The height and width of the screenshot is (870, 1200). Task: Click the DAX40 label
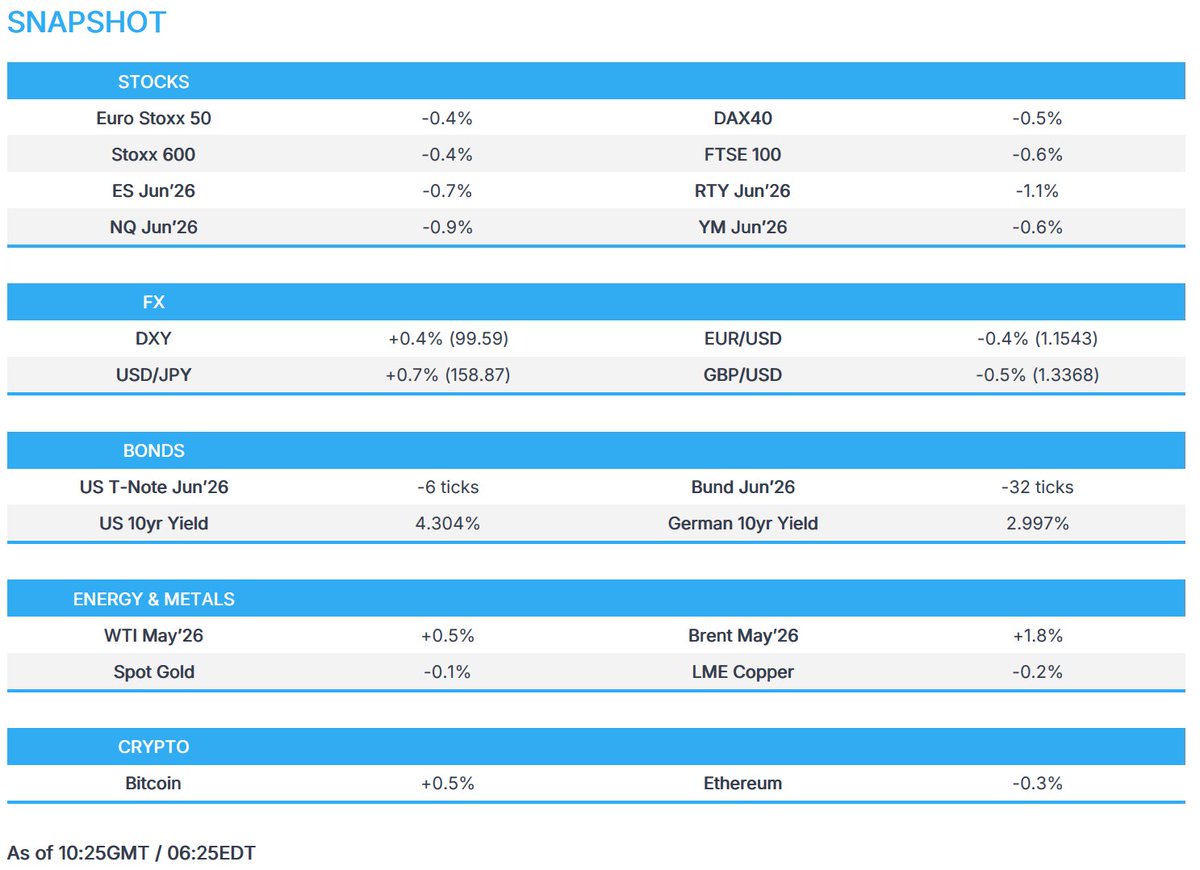pyautogui.click(x=743, y=117)
